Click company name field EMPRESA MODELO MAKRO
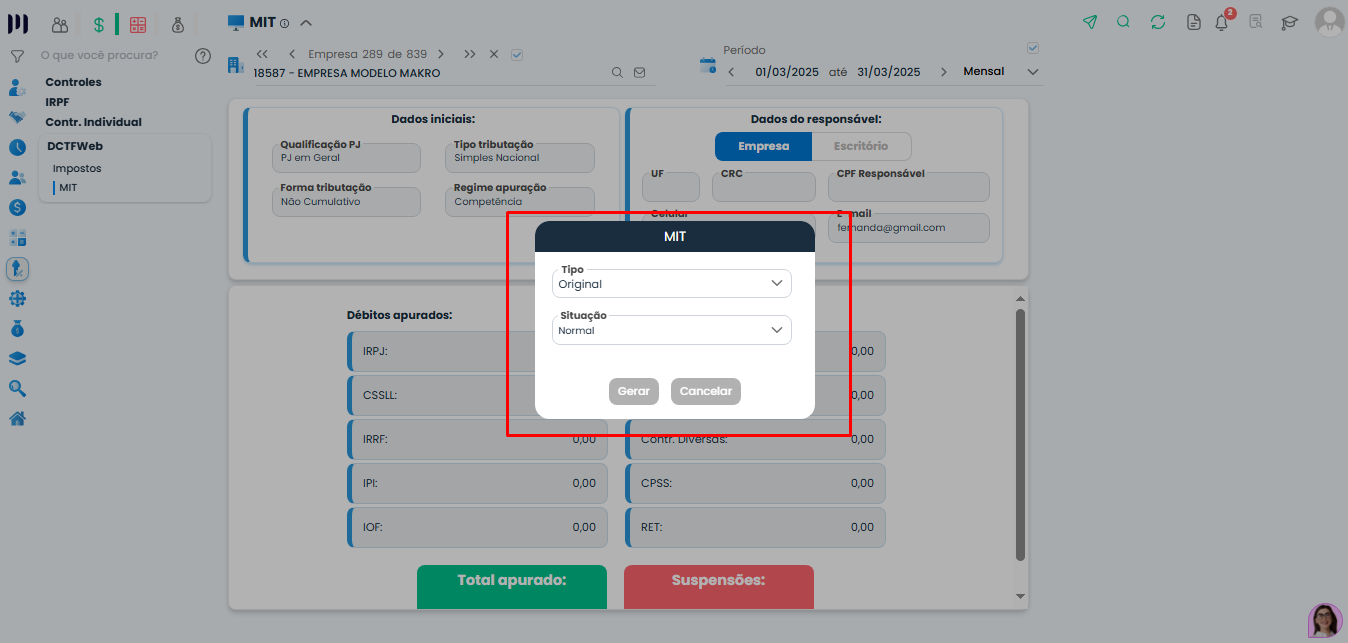The image size is (1348, 643). pos(347,73)
